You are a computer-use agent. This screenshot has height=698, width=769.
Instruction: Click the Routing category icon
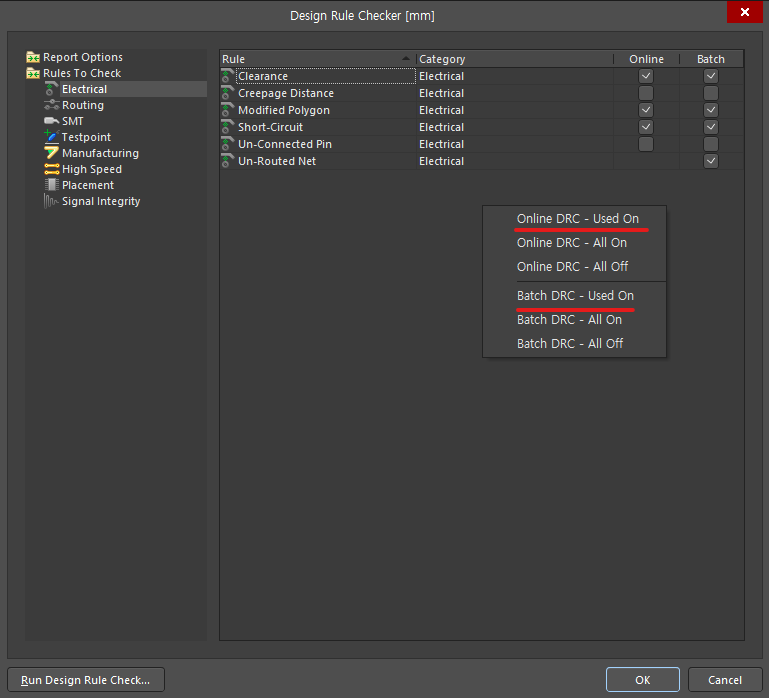(x=51, y=105)
